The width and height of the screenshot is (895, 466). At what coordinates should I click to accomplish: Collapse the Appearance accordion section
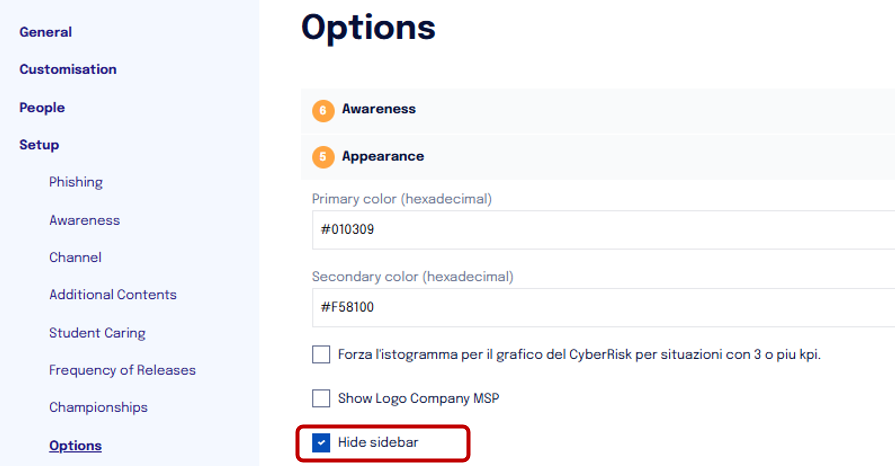click(x=598, y=156)
